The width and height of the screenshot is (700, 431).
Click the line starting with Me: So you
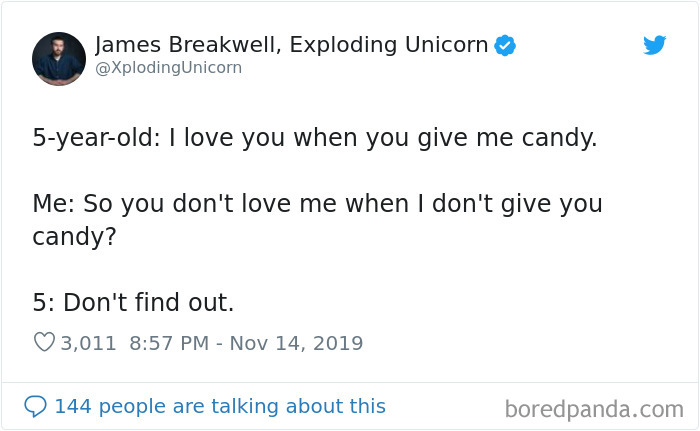pyautogui.click(x=317, y=204)
